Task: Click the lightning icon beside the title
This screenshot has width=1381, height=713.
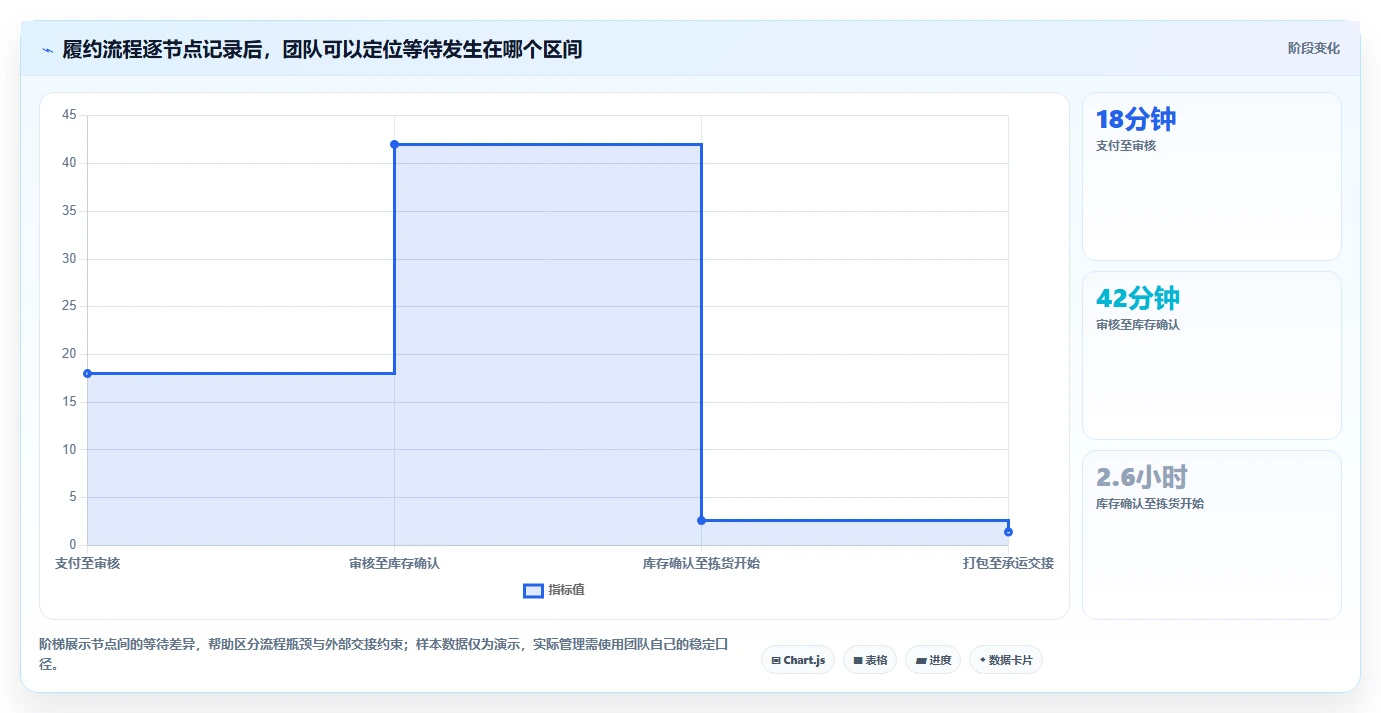Action: 47,50
